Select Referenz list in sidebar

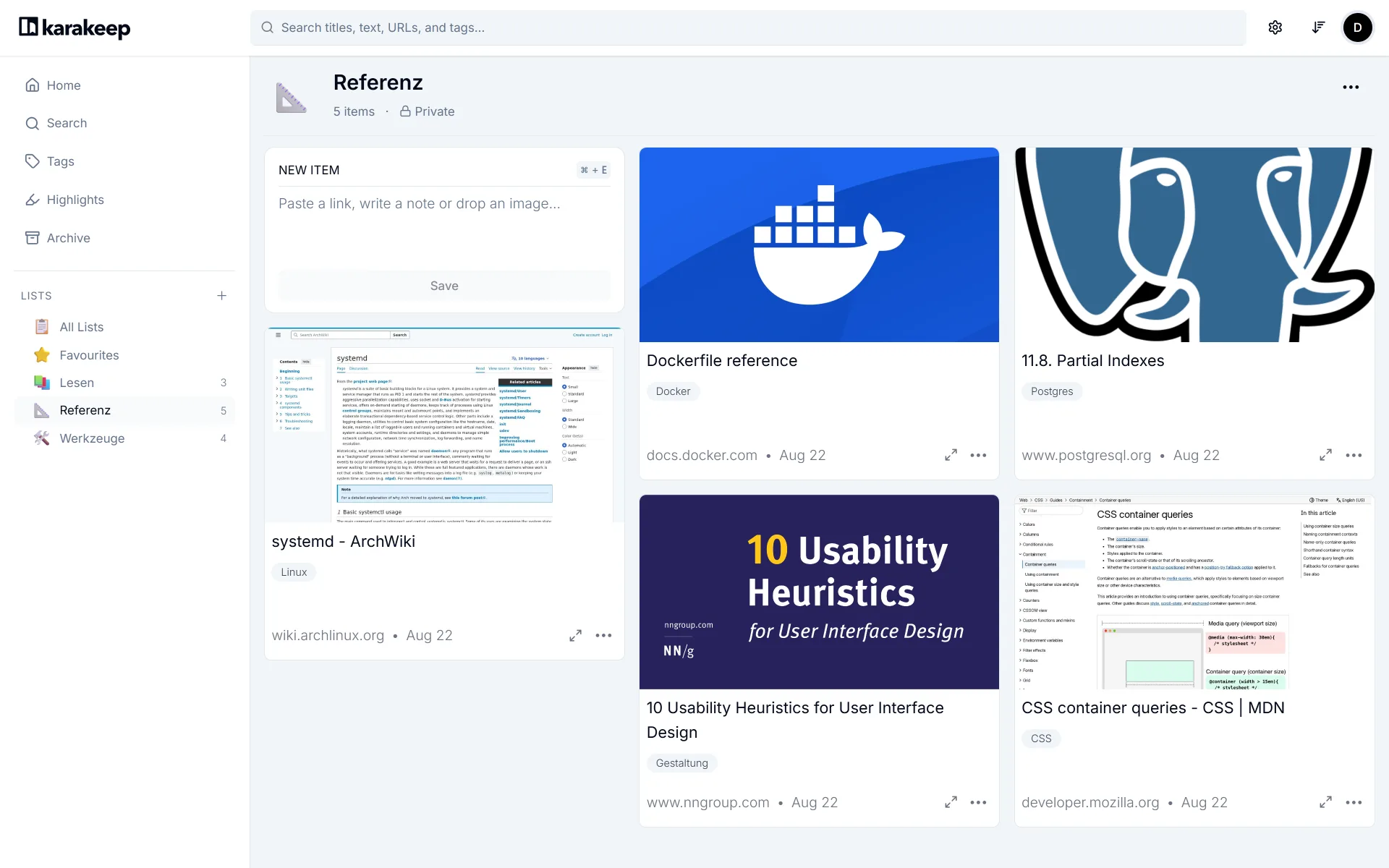(124, 410)
